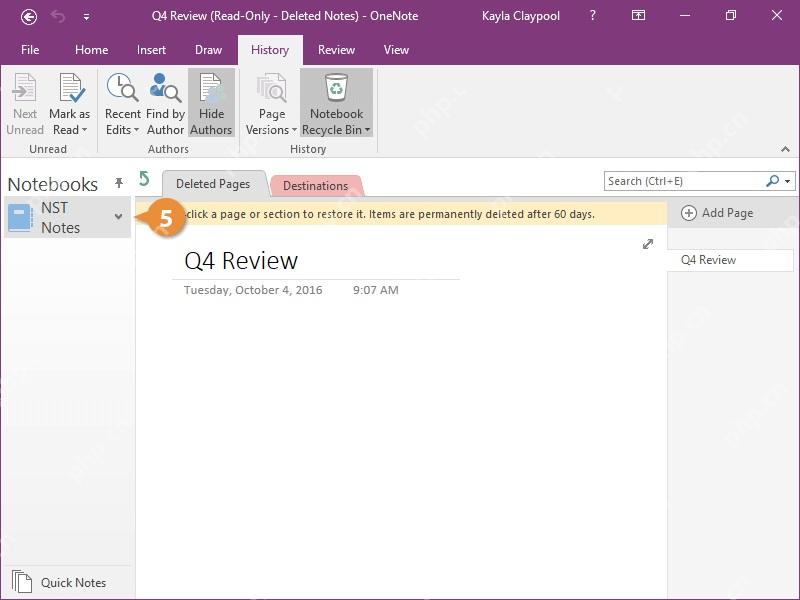Open the Mark as Read dropdown
Viewport: 800px width, 600px height.
[69, 104]
